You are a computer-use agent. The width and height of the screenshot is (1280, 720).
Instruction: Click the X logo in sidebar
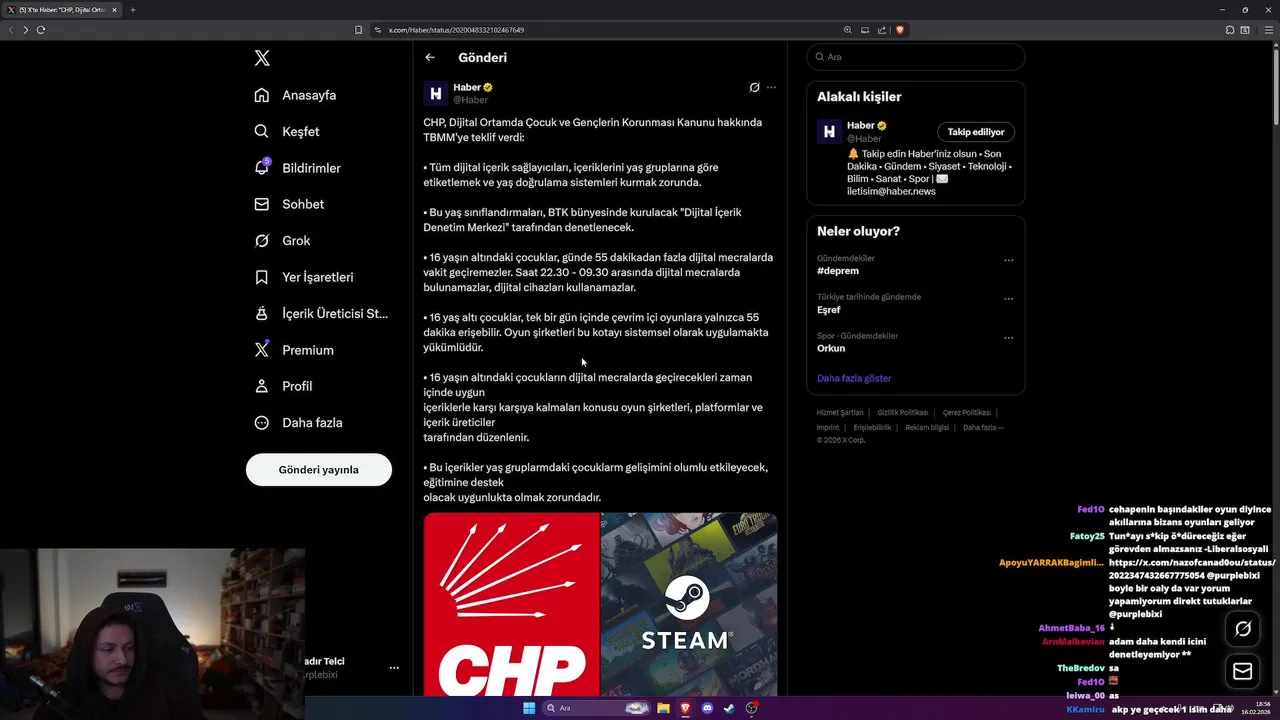coord(262,58)
